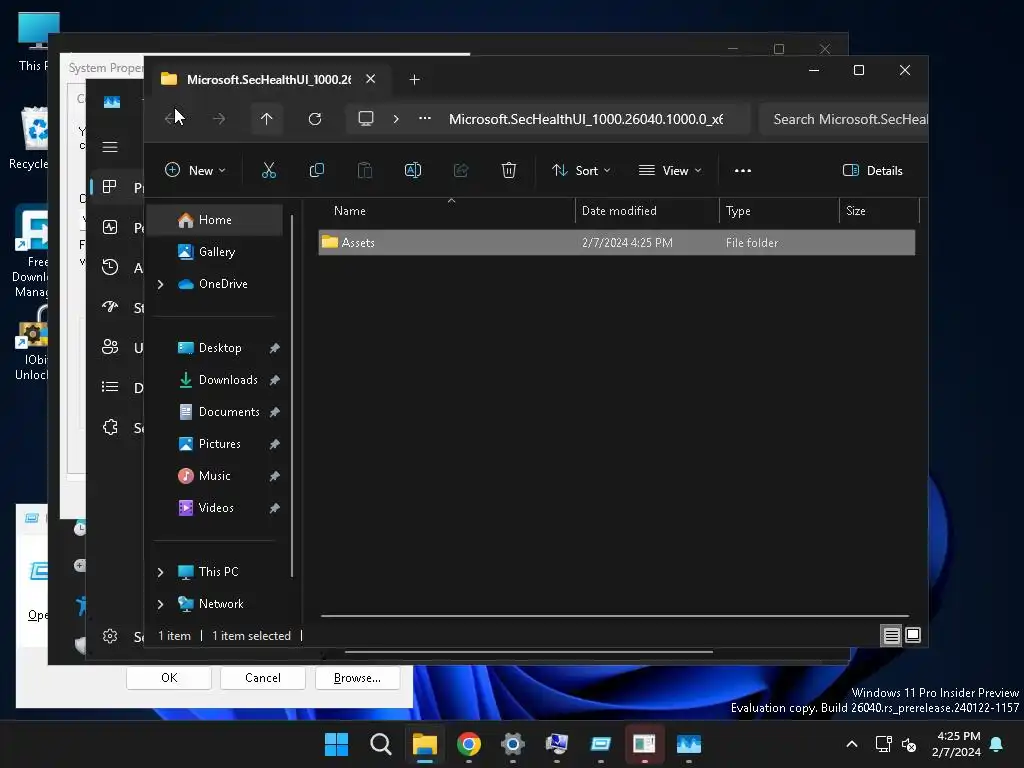Click Browse... button in background dialog
The width and height of the screenshot is (1024, 768).
click(357, 678)
